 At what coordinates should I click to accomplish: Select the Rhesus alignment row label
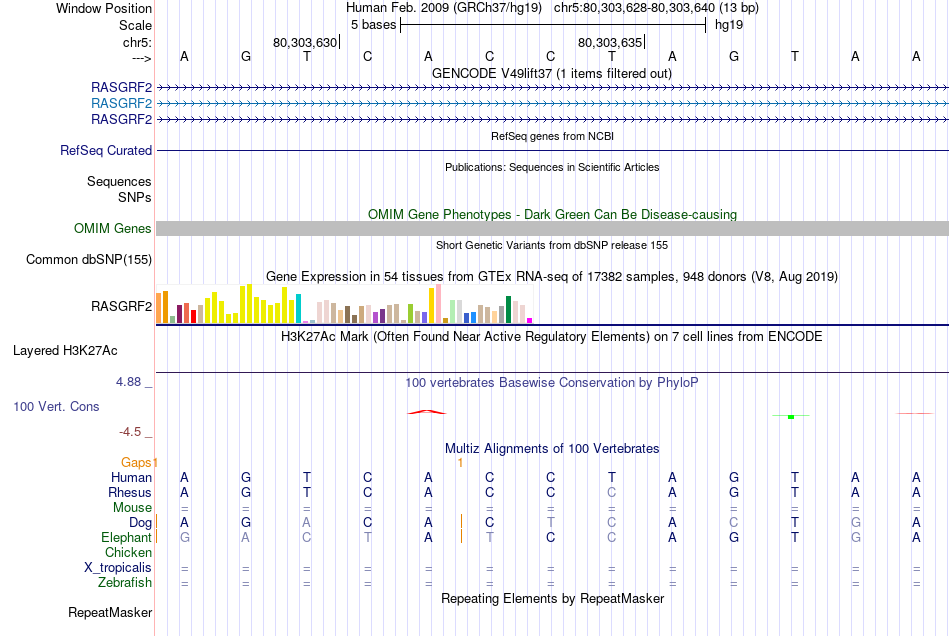[130, 492]
